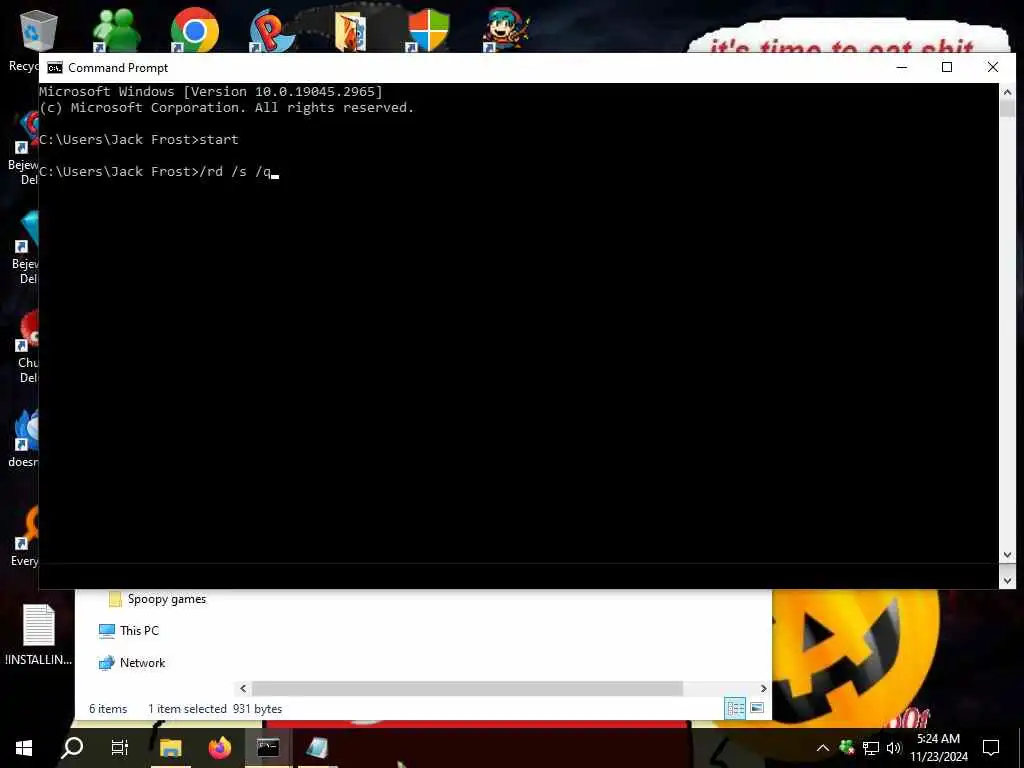Click the 'C:\Users\Jack Frost>start' line
This screenshot has height=768, width=1024.
pos(138,139)
